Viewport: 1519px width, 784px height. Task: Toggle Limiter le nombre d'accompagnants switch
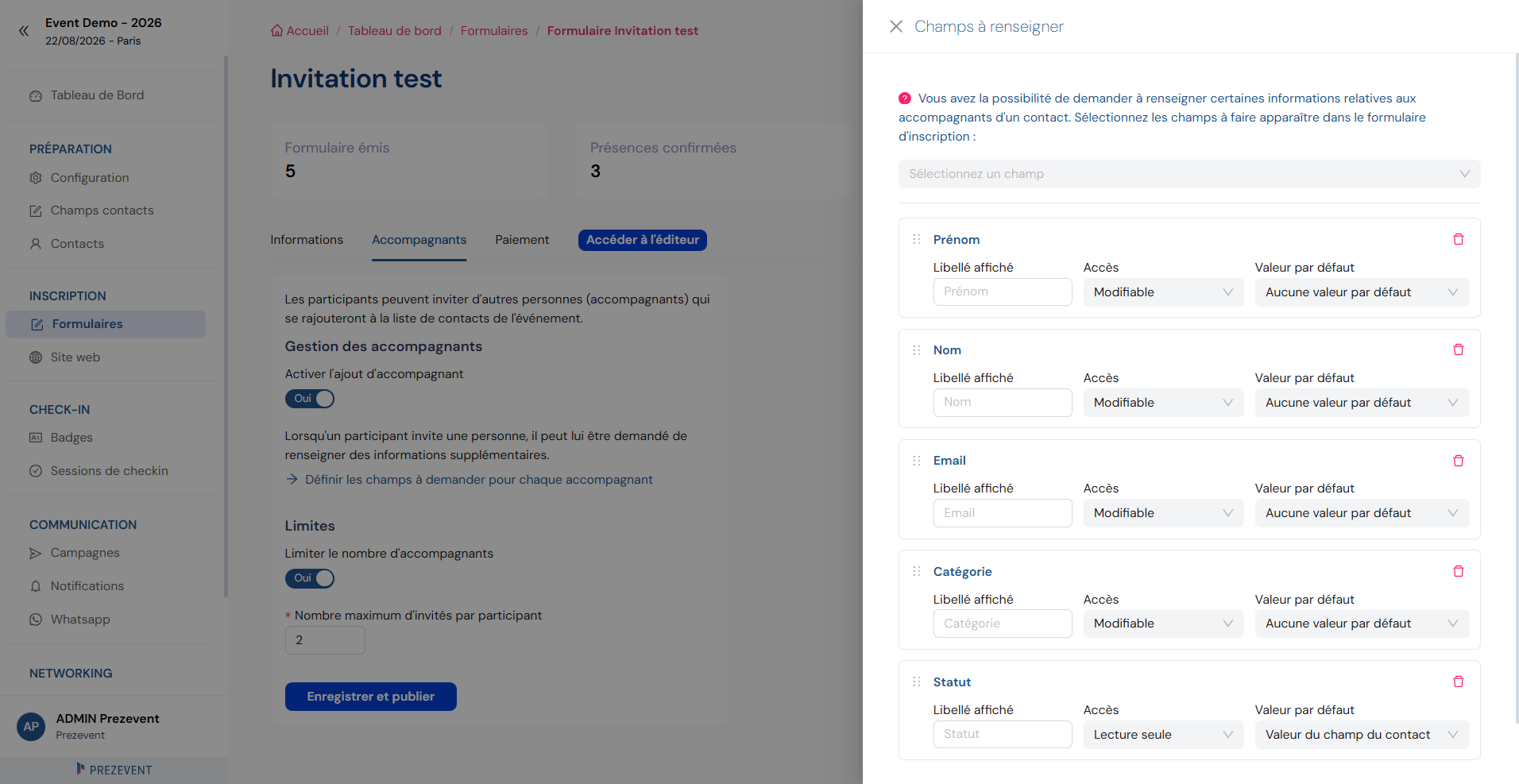(310, 578)
